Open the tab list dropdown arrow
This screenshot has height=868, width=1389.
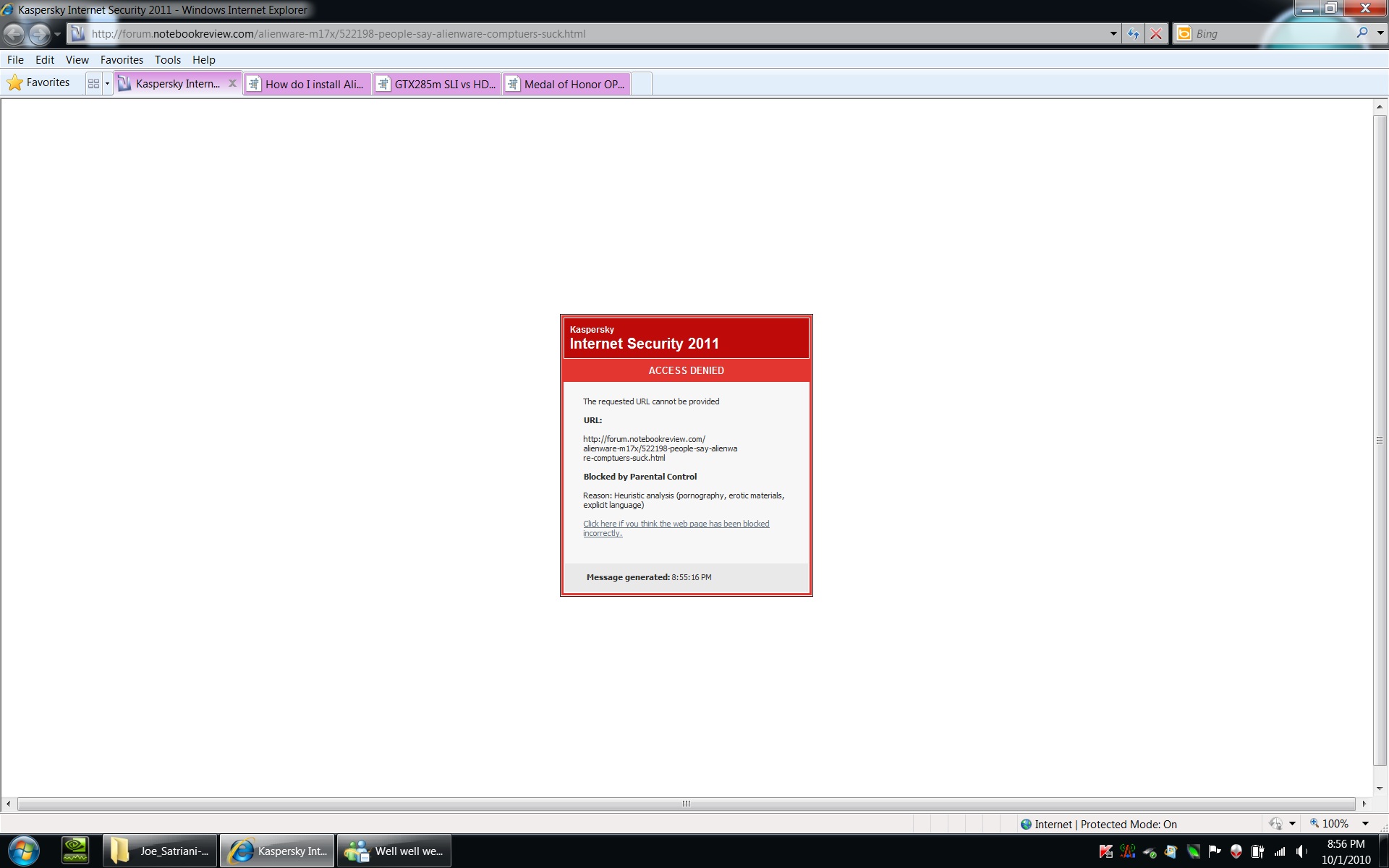click(107, 83)
